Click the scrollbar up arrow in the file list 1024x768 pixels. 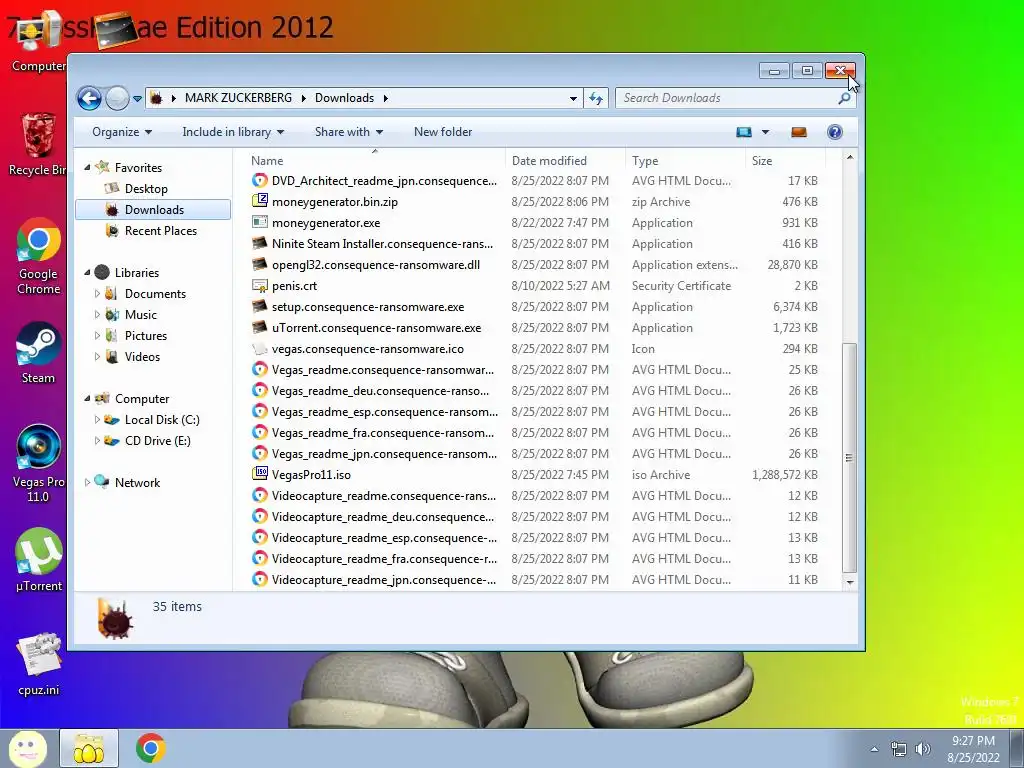pos(850,157)
